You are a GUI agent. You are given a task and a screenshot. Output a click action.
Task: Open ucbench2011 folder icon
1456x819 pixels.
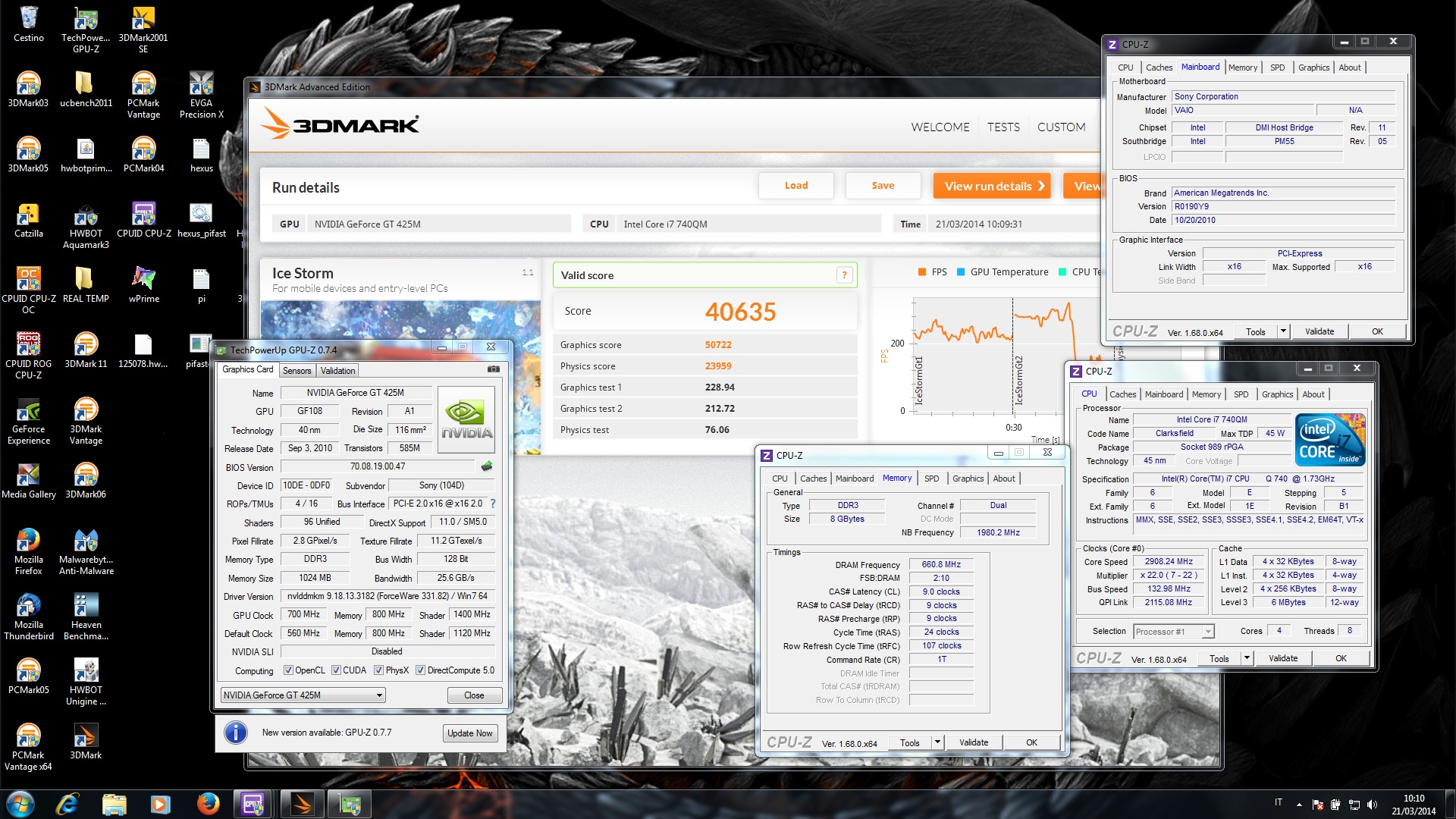coord(86,89)
